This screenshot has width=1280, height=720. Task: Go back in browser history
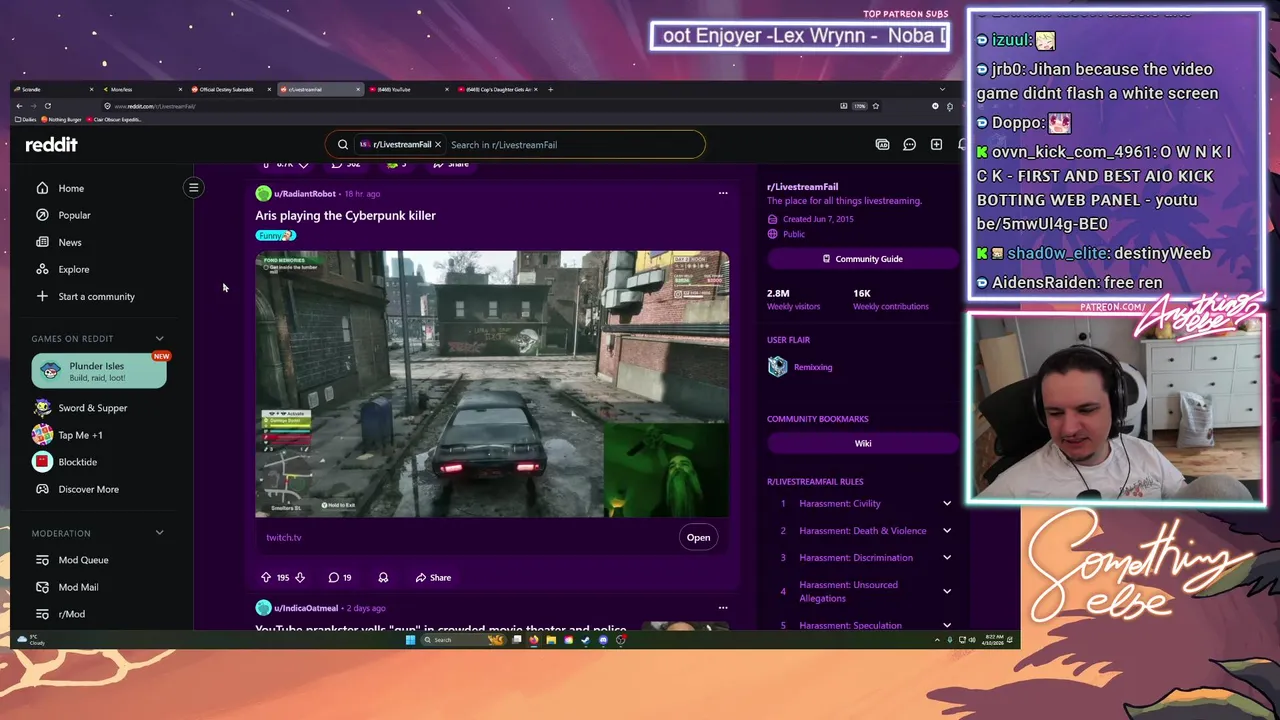pos(19,106)
